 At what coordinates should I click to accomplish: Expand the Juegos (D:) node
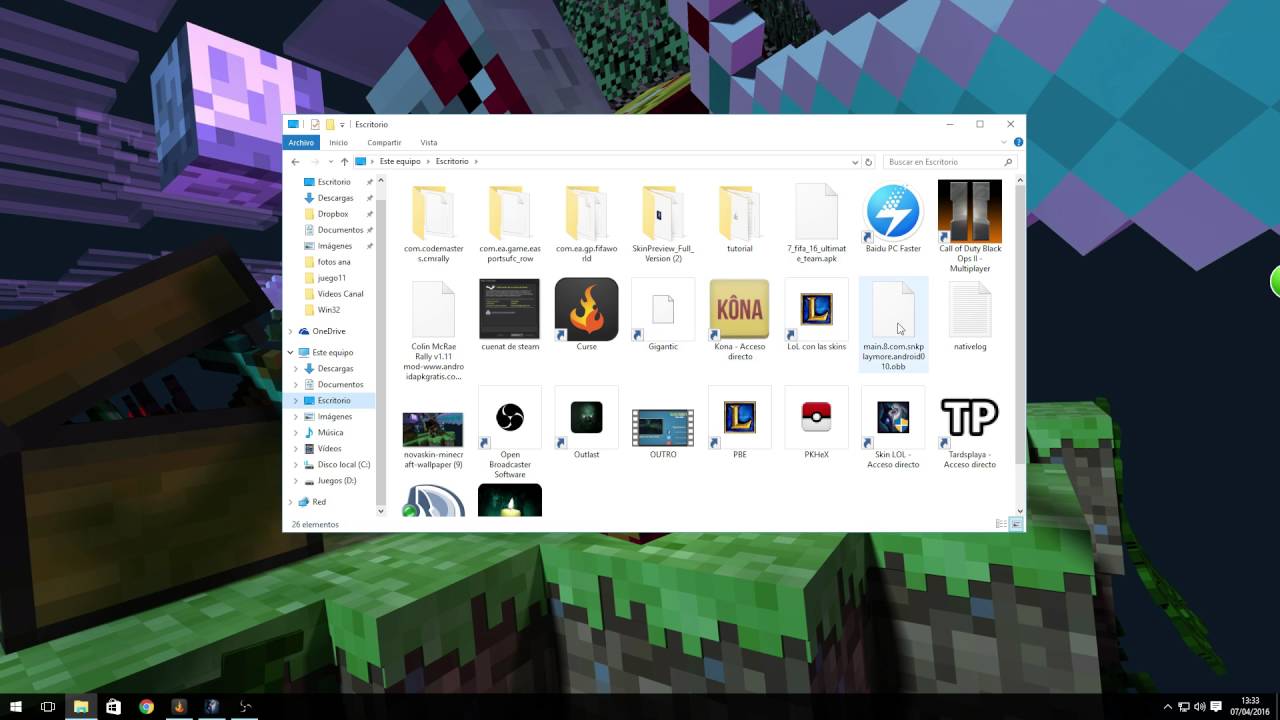pyautogui.click(x=297, y=481)
